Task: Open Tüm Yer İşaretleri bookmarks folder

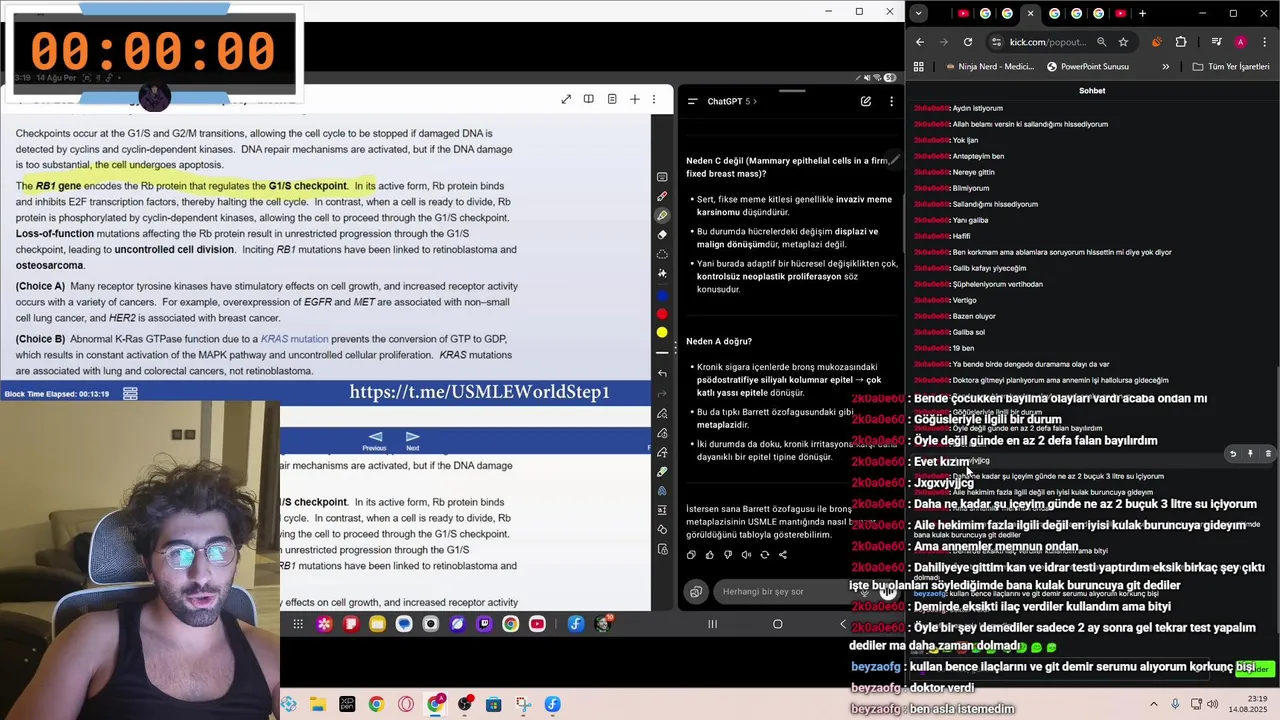Action: pos(1230,67)
